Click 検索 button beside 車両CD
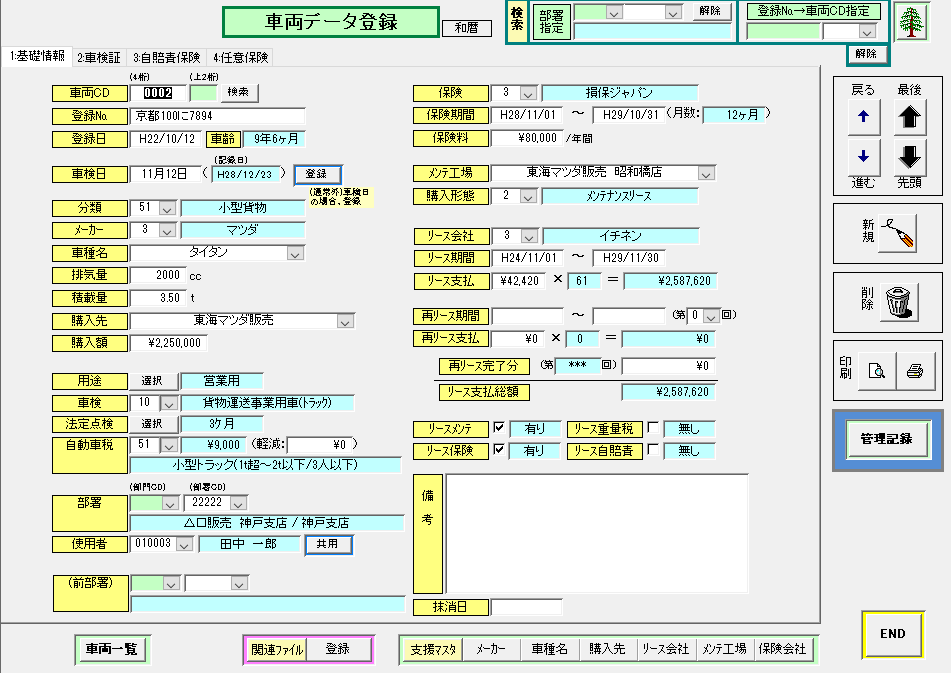The image size is (951, 673). pyautogui.click(x=238, y=92)
